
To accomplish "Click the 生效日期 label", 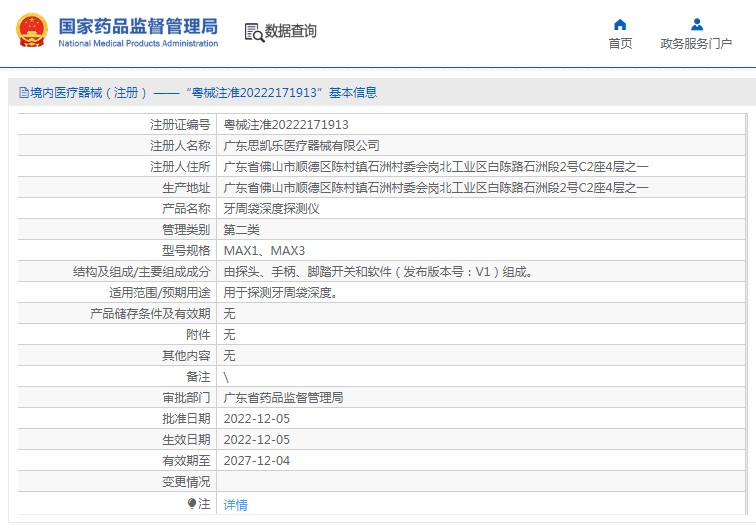I will point(186,440).
